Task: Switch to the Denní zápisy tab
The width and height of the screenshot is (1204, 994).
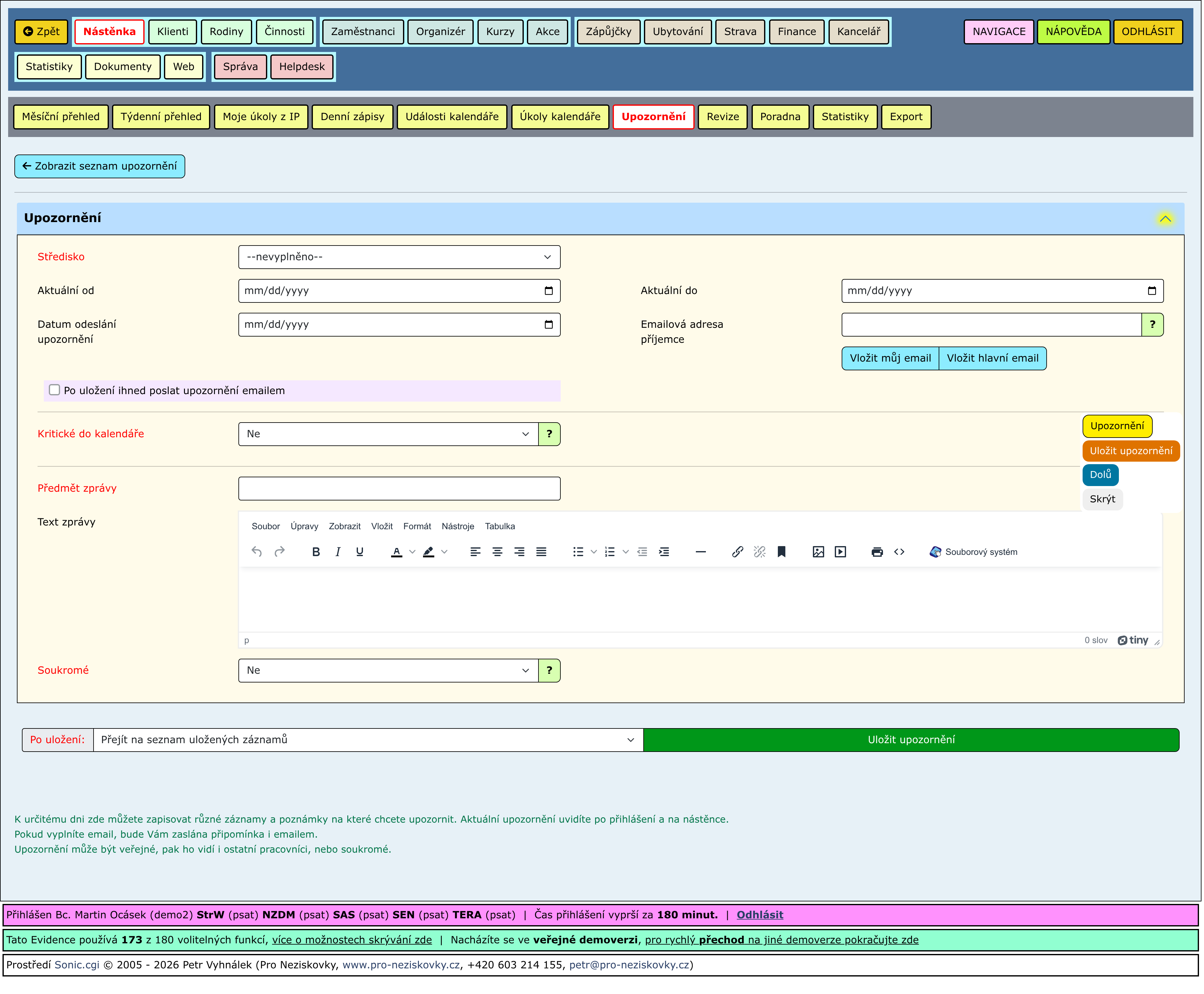Action: click(352, 117)
